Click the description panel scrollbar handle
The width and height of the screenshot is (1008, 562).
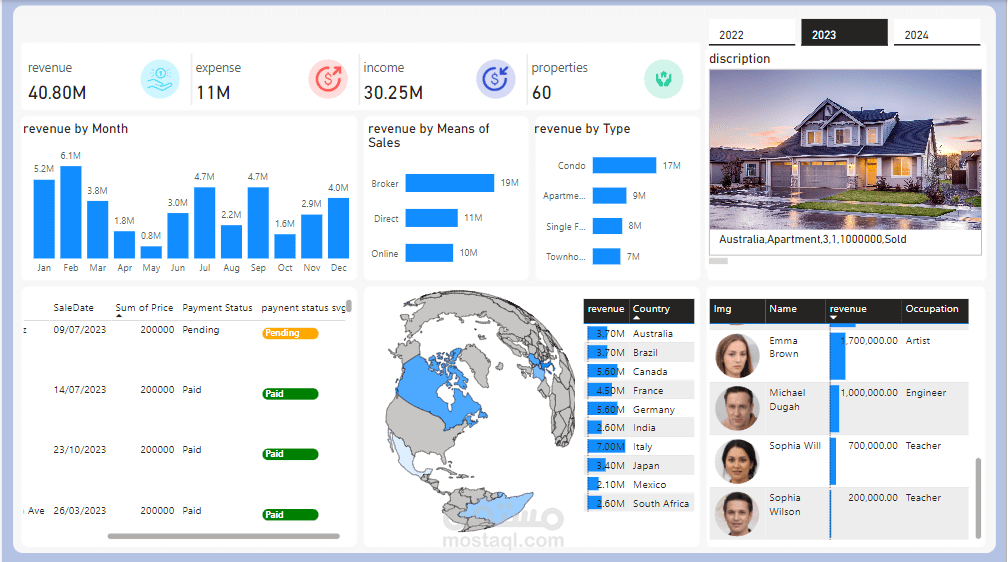[x=718, y=261]
